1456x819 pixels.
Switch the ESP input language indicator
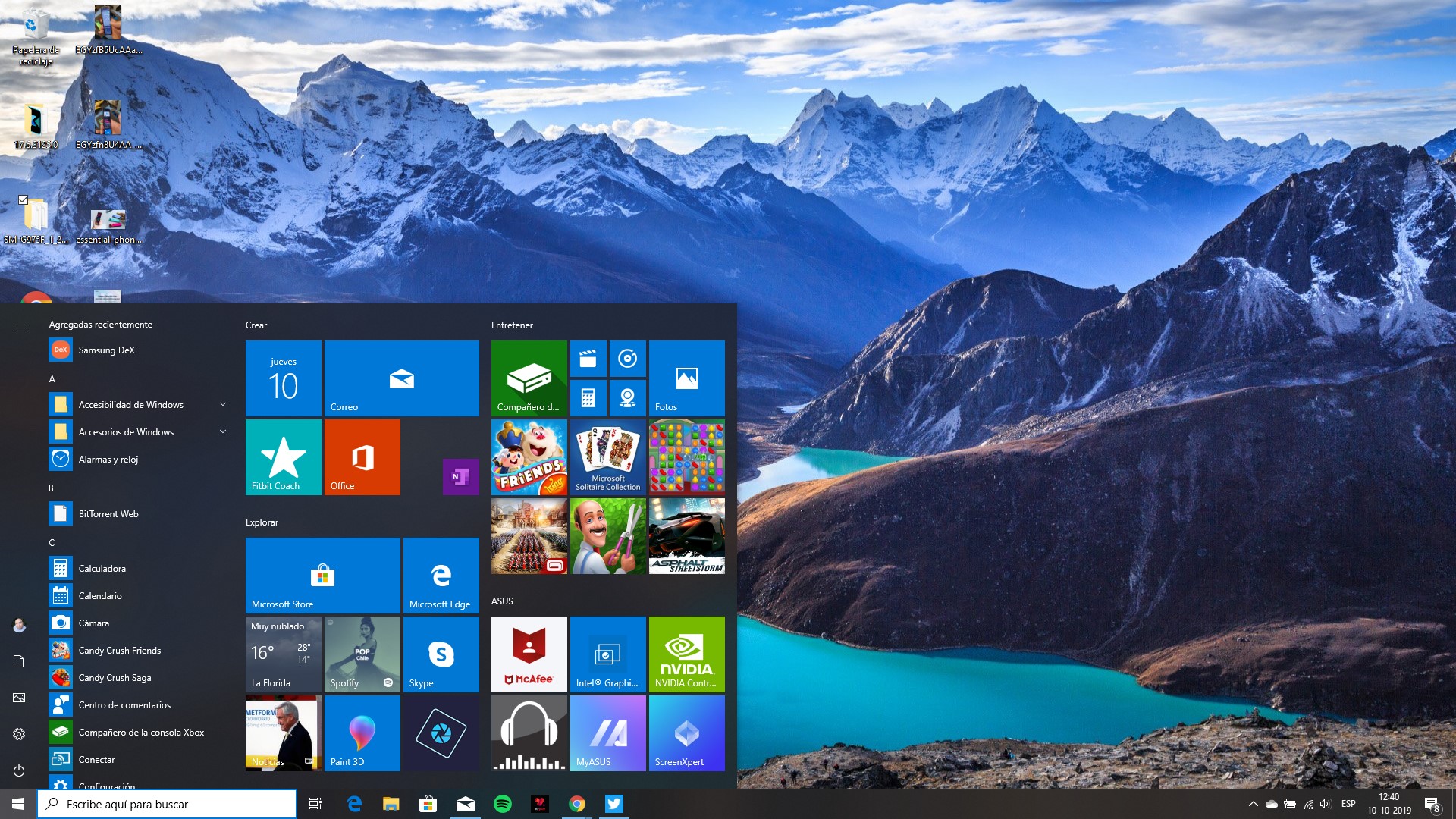pyautogui.click(x=1348, y=804)
